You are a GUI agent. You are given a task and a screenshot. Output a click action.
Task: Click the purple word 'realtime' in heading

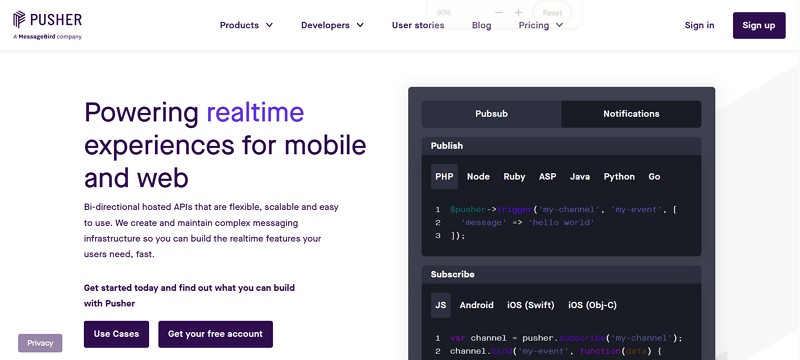click(255, 112)
